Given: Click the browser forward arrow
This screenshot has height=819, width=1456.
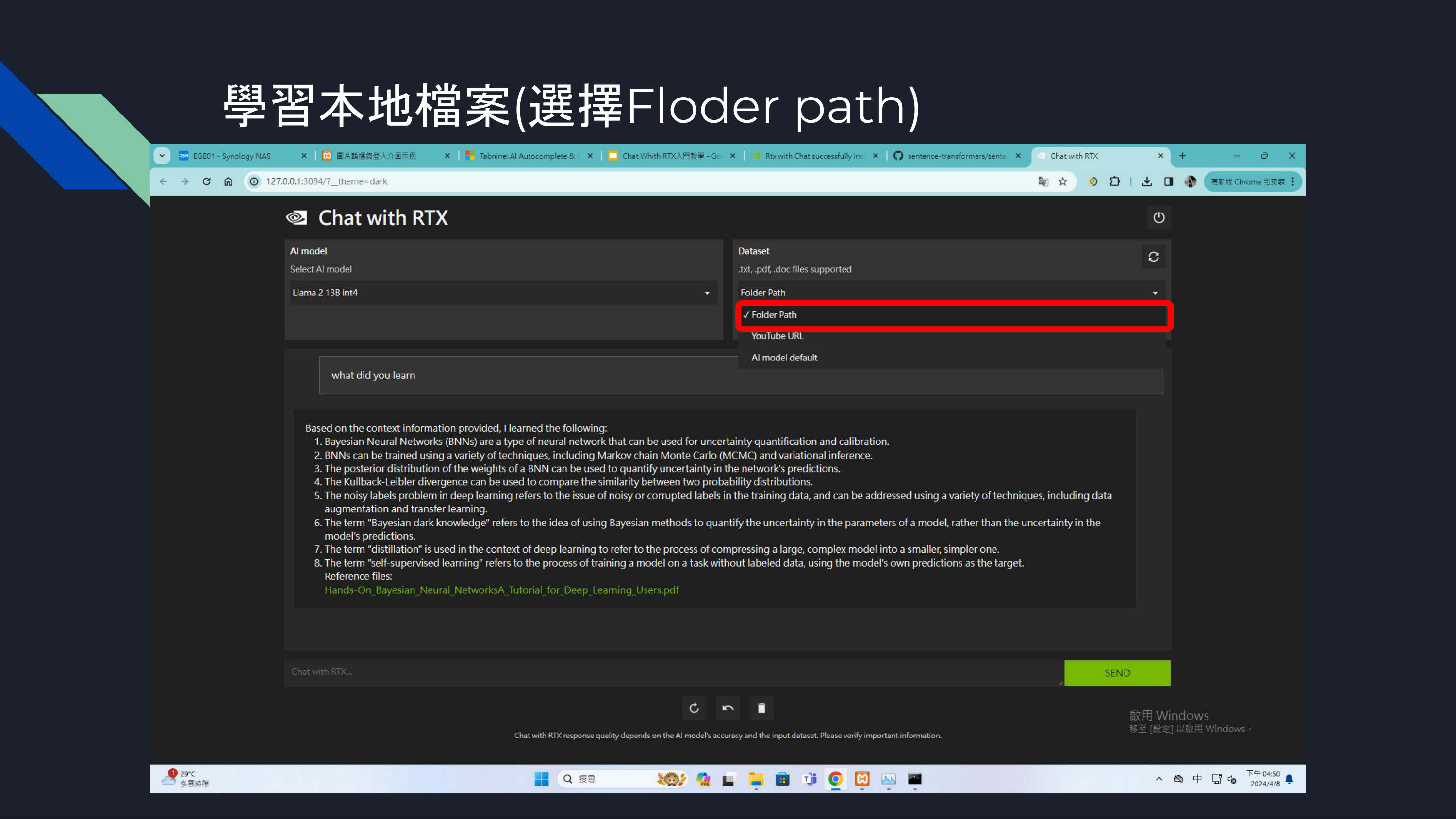Looking at the screenshot, I should tap(185, 181).
